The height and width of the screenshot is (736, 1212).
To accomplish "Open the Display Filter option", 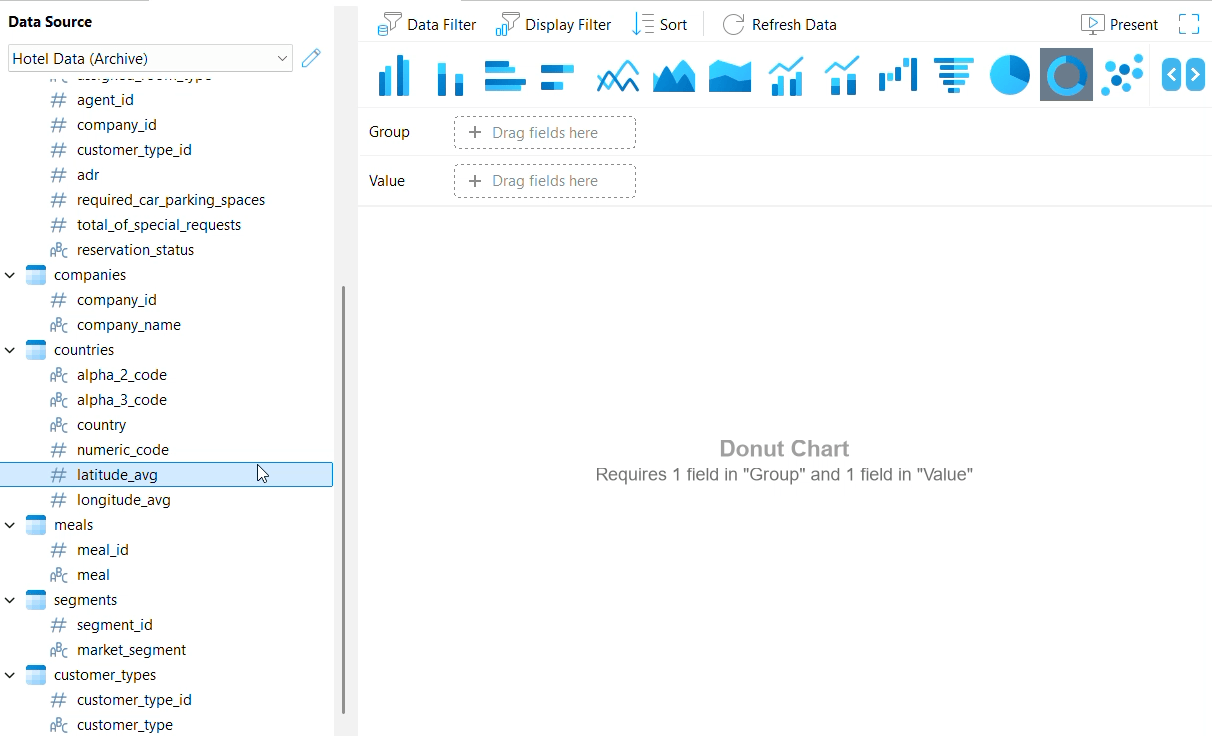I will click(x=553, y=24).
